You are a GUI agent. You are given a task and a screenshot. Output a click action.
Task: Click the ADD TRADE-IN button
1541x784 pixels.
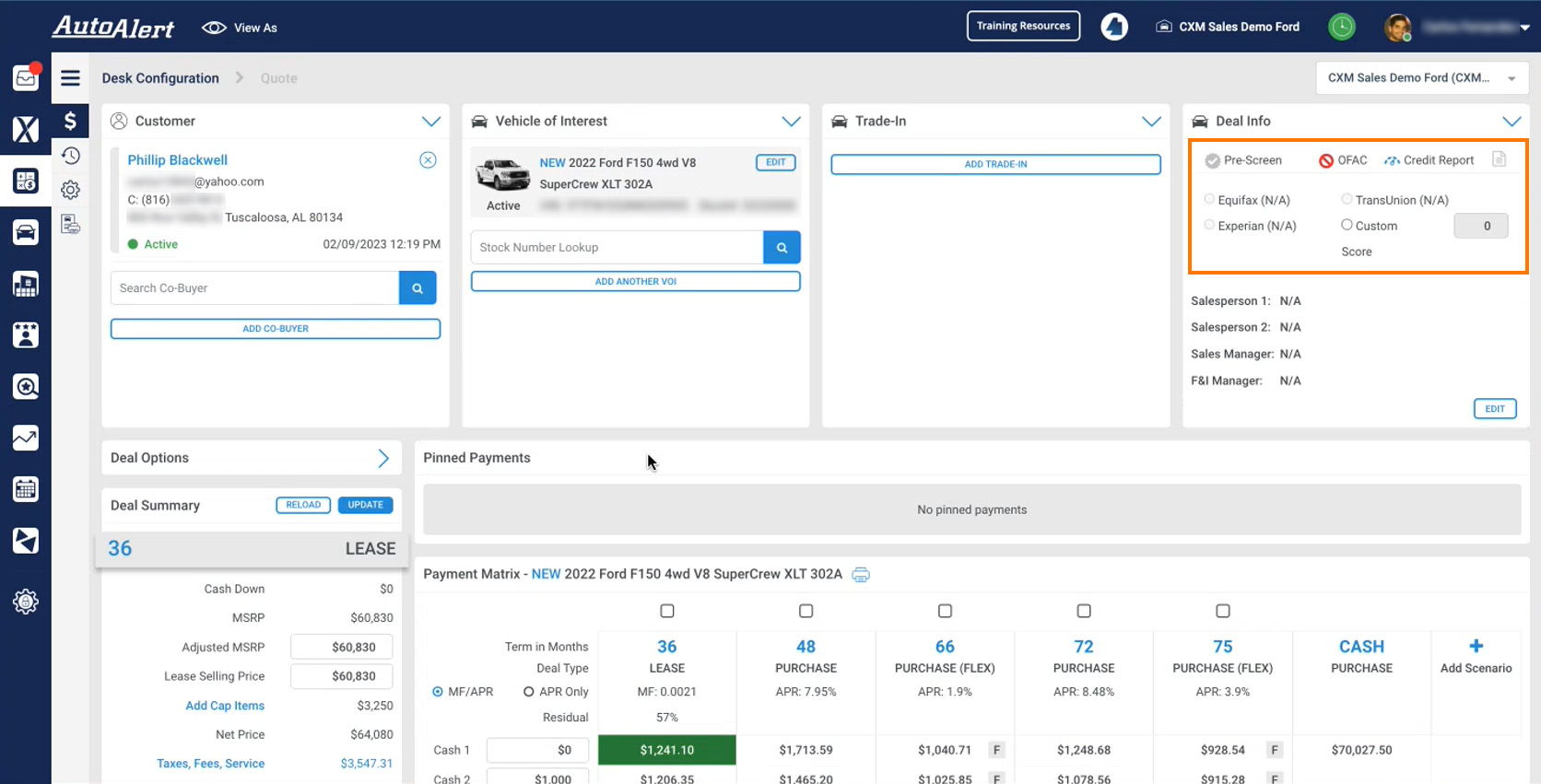tap(995, 164)
